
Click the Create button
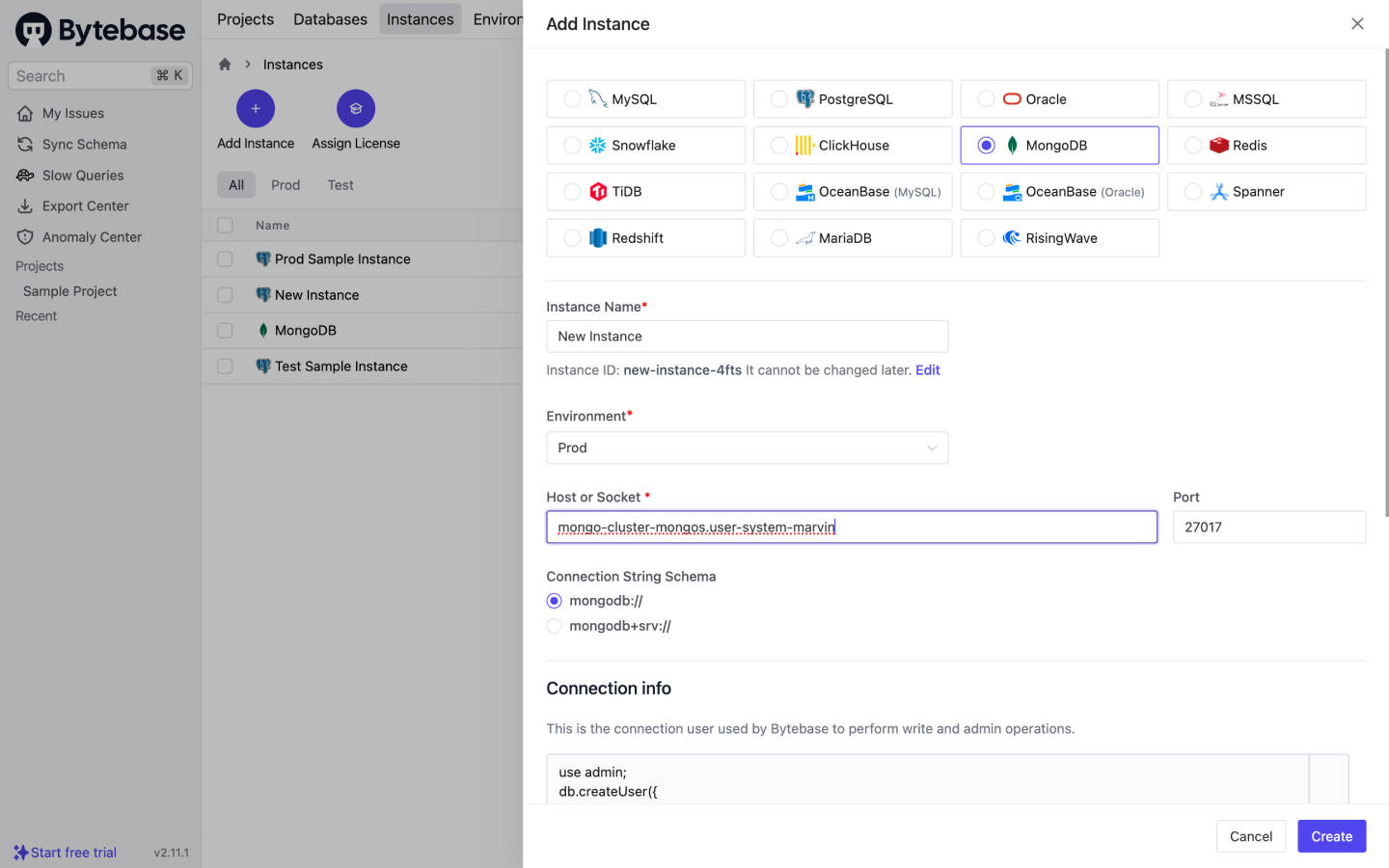click(1331, 836)
